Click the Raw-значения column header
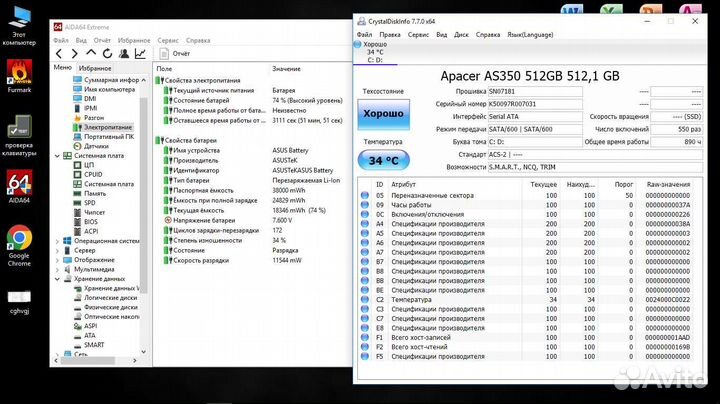 [x=668, y=184]
